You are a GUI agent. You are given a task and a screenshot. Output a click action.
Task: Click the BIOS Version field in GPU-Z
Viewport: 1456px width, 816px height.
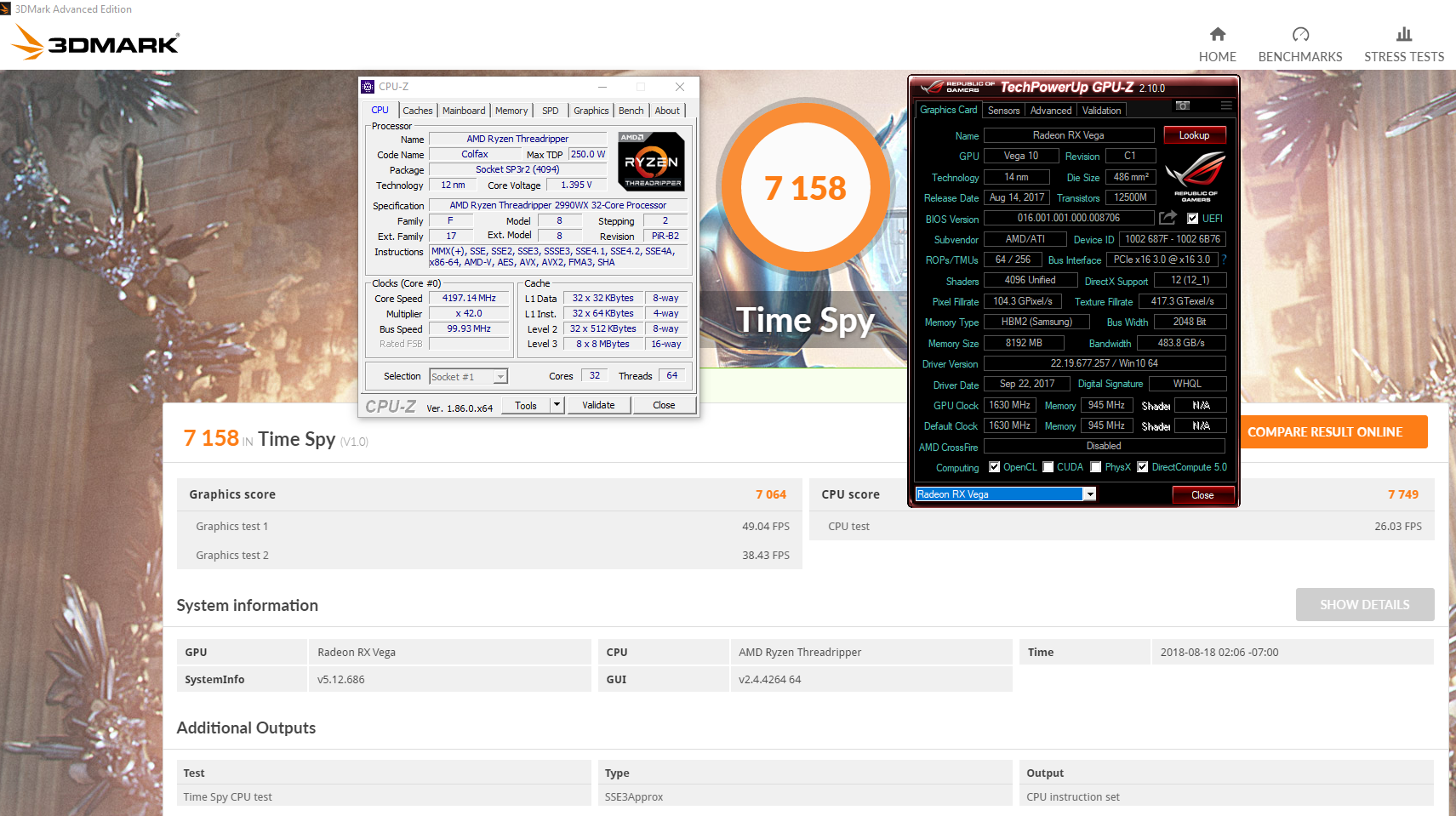(x=1069, y=218)
